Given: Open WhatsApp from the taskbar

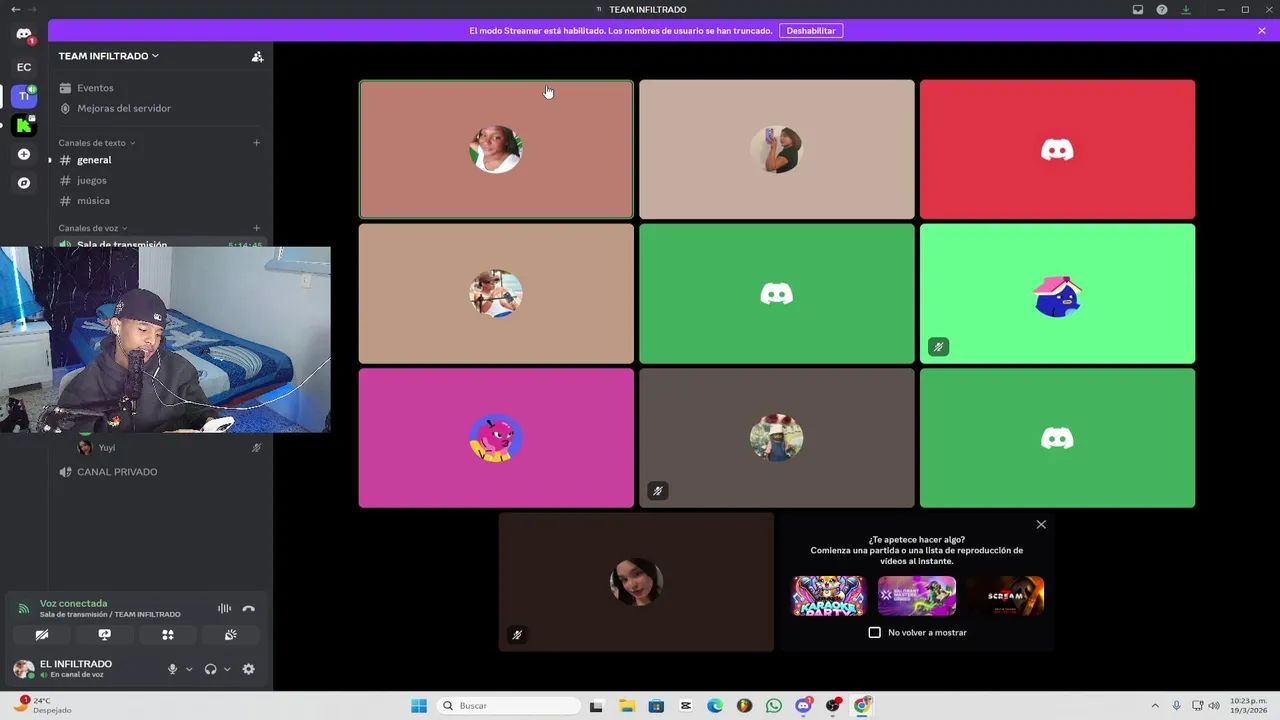Looking at the screenshot, I should pos(774,706).
